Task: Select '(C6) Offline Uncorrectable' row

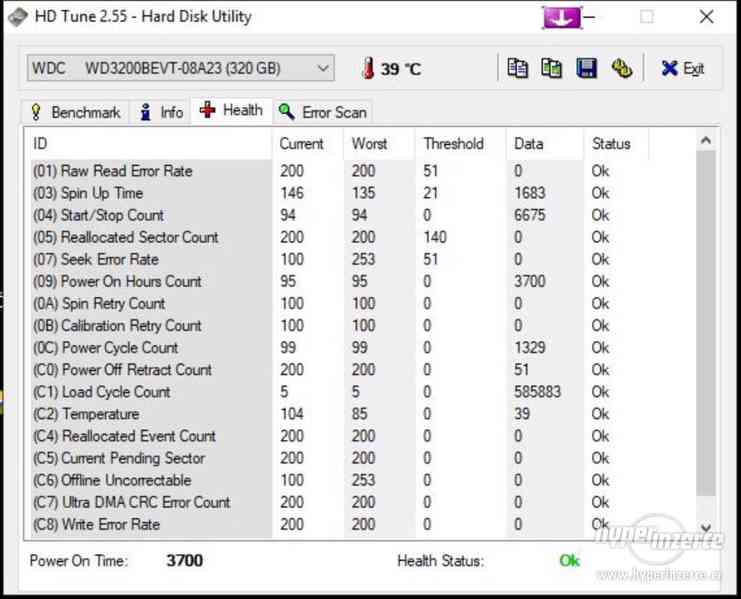Action: (340, 480)
